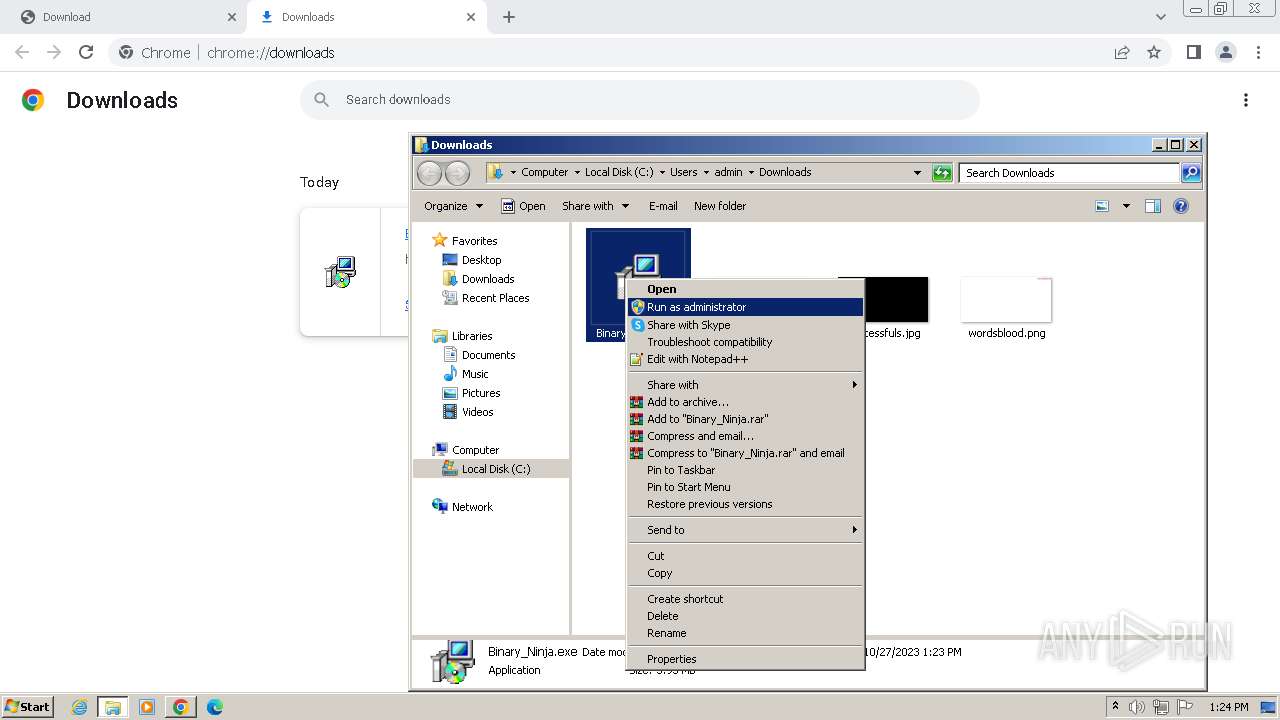Select Restore previous versions

745,504
